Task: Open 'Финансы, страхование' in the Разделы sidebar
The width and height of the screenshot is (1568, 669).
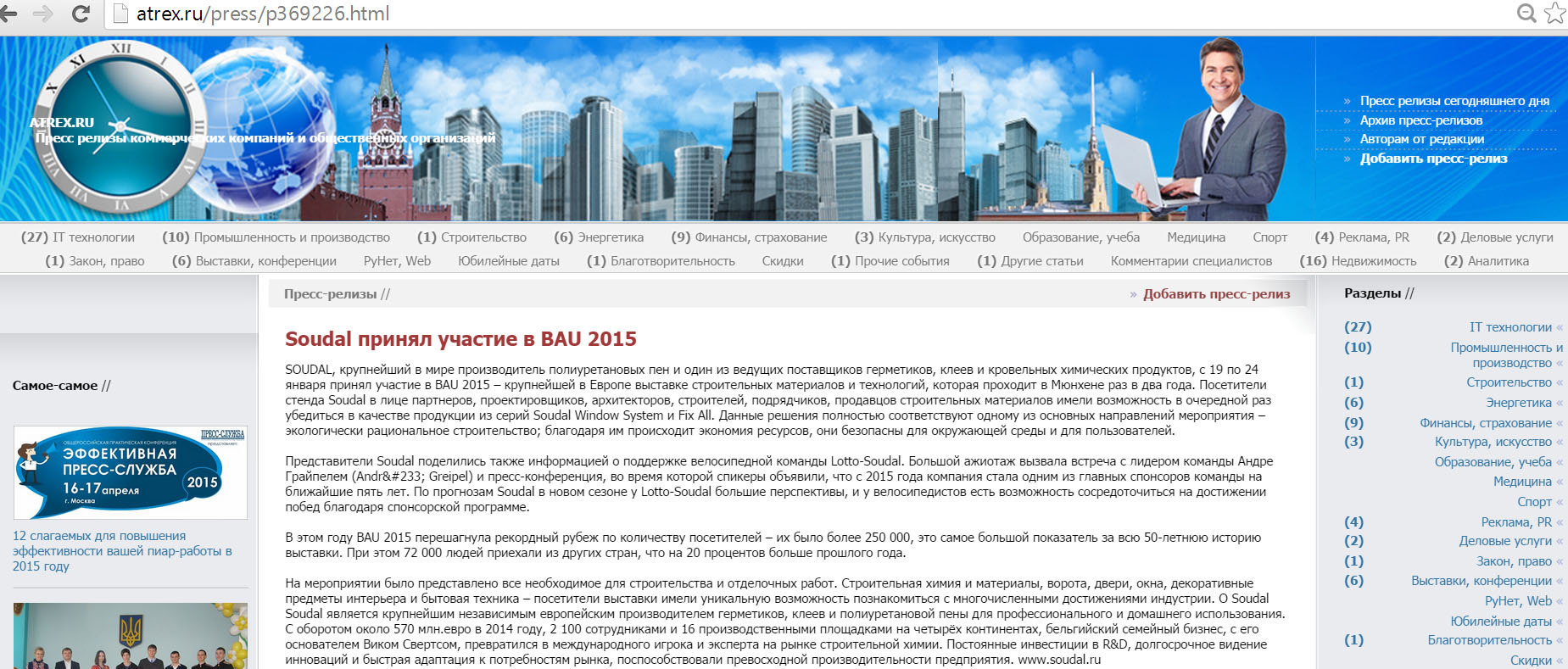Action: [x=1486, y=423]
